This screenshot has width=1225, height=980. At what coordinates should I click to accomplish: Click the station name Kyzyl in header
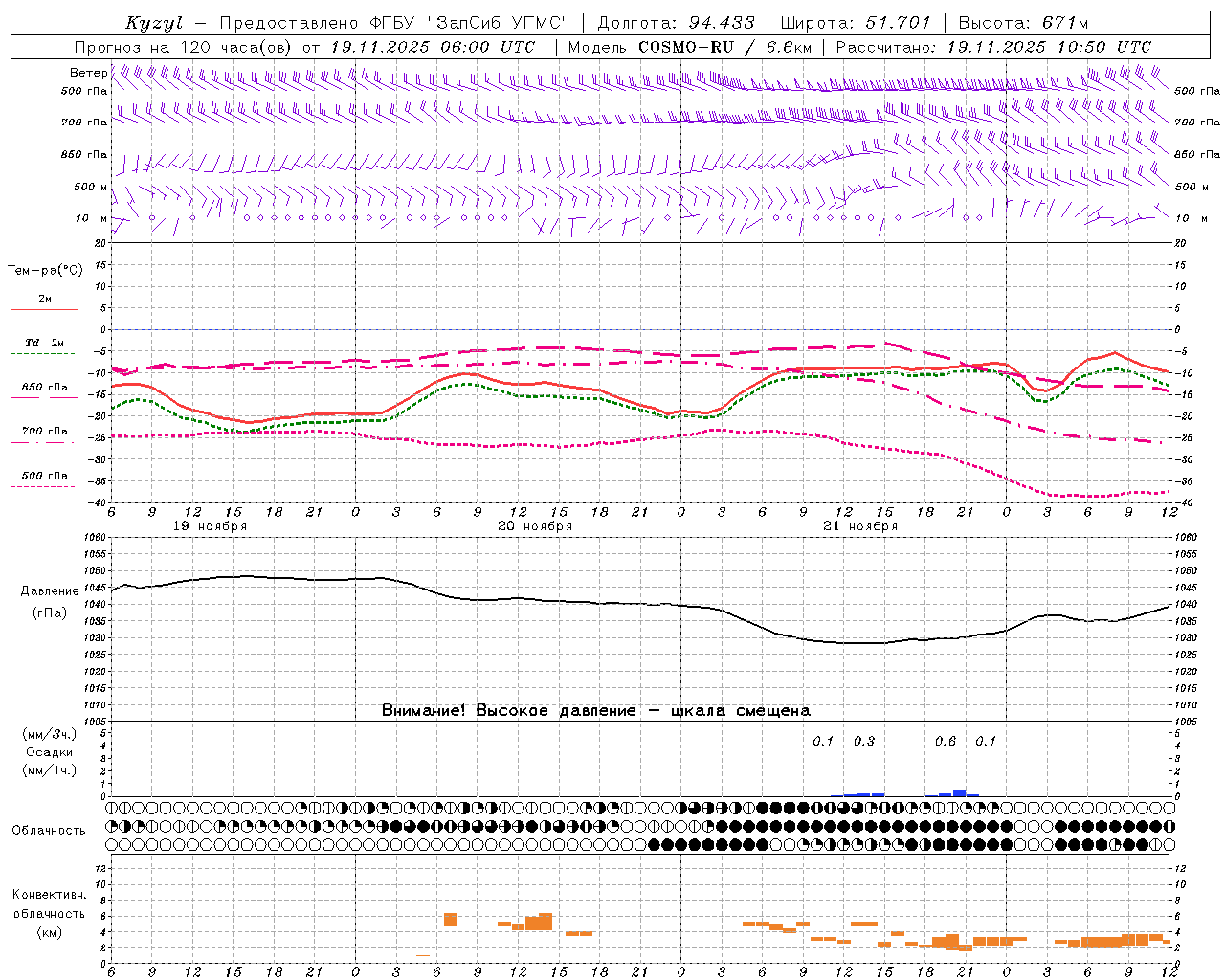[153, 23]
